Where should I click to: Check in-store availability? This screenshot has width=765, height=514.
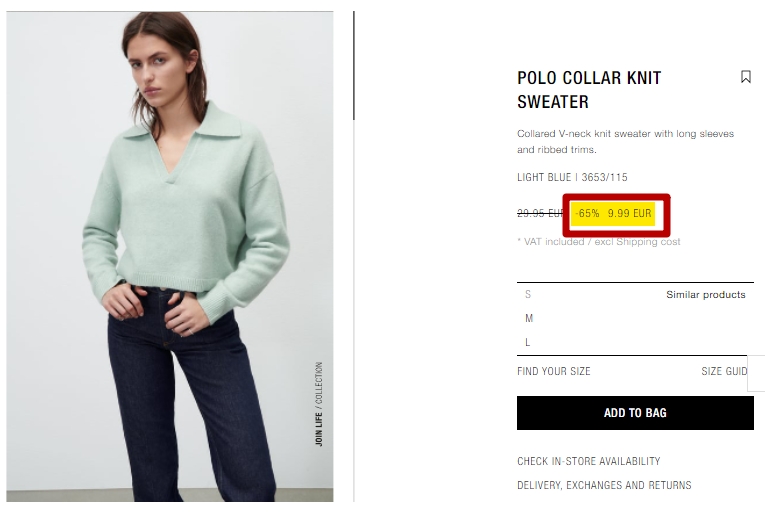(x=589, y=461)
